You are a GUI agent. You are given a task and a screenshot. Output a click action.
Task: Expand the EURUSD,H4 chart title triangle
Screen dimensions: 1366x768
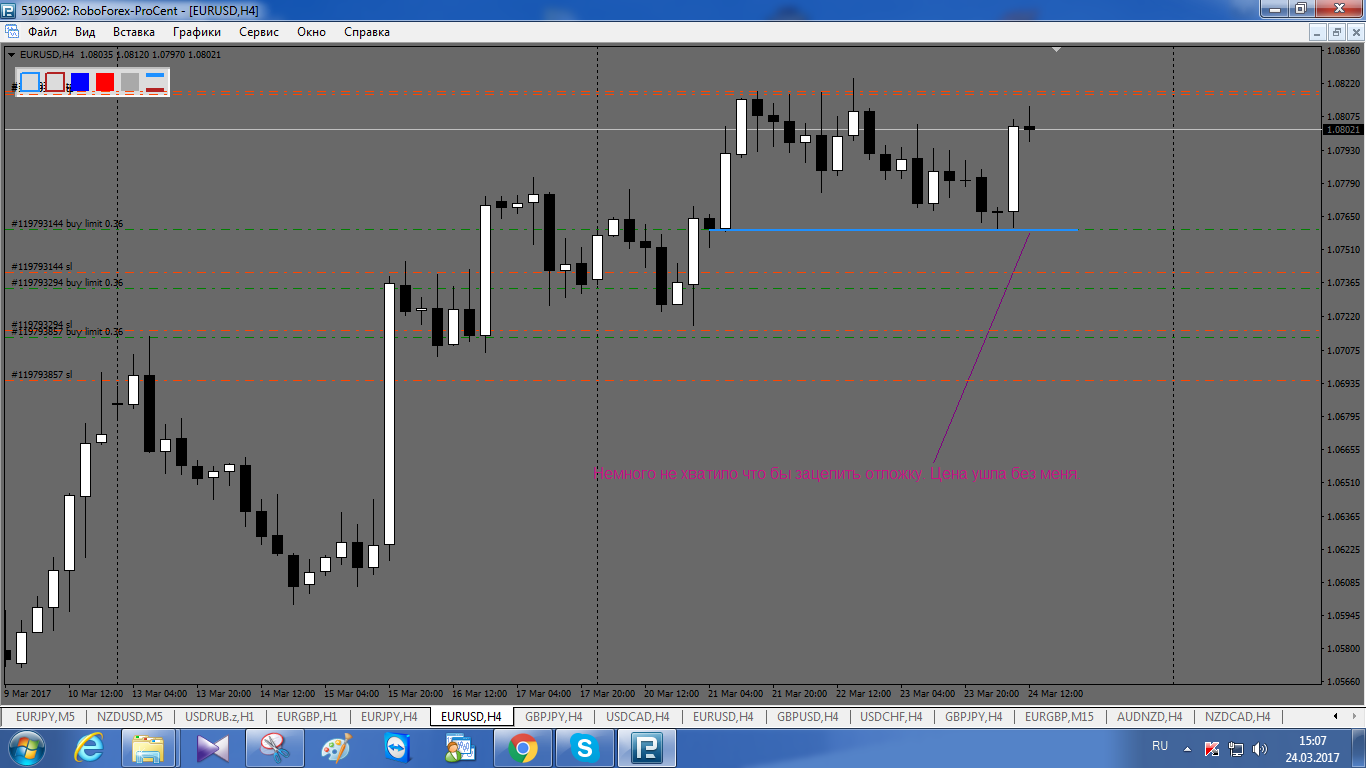pyautogui.click(x=11, y=54)
